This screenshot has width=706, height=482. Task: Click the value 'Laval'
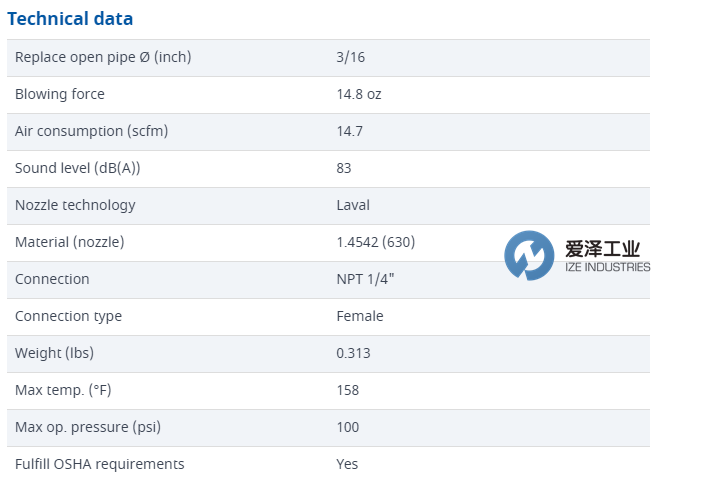pos(353,205)
